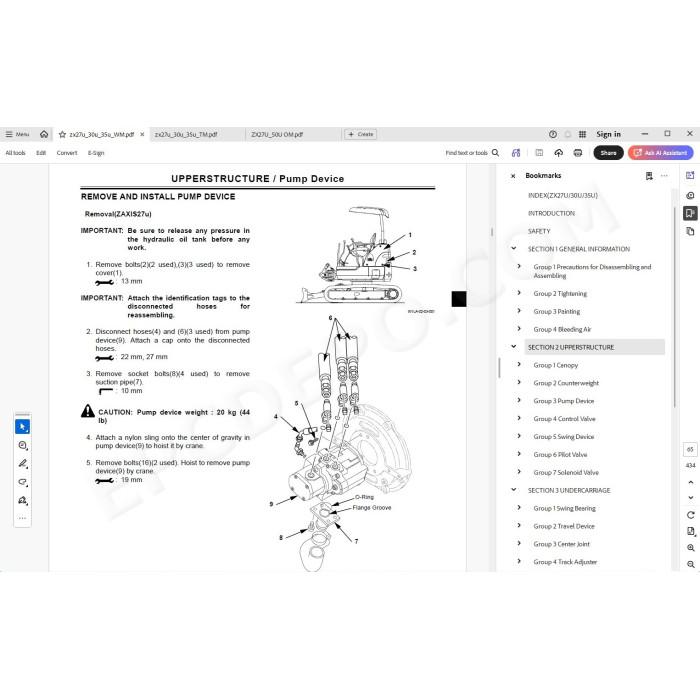Open SAFETY bookmark
The image size is (700, 700).
(539, 231)
